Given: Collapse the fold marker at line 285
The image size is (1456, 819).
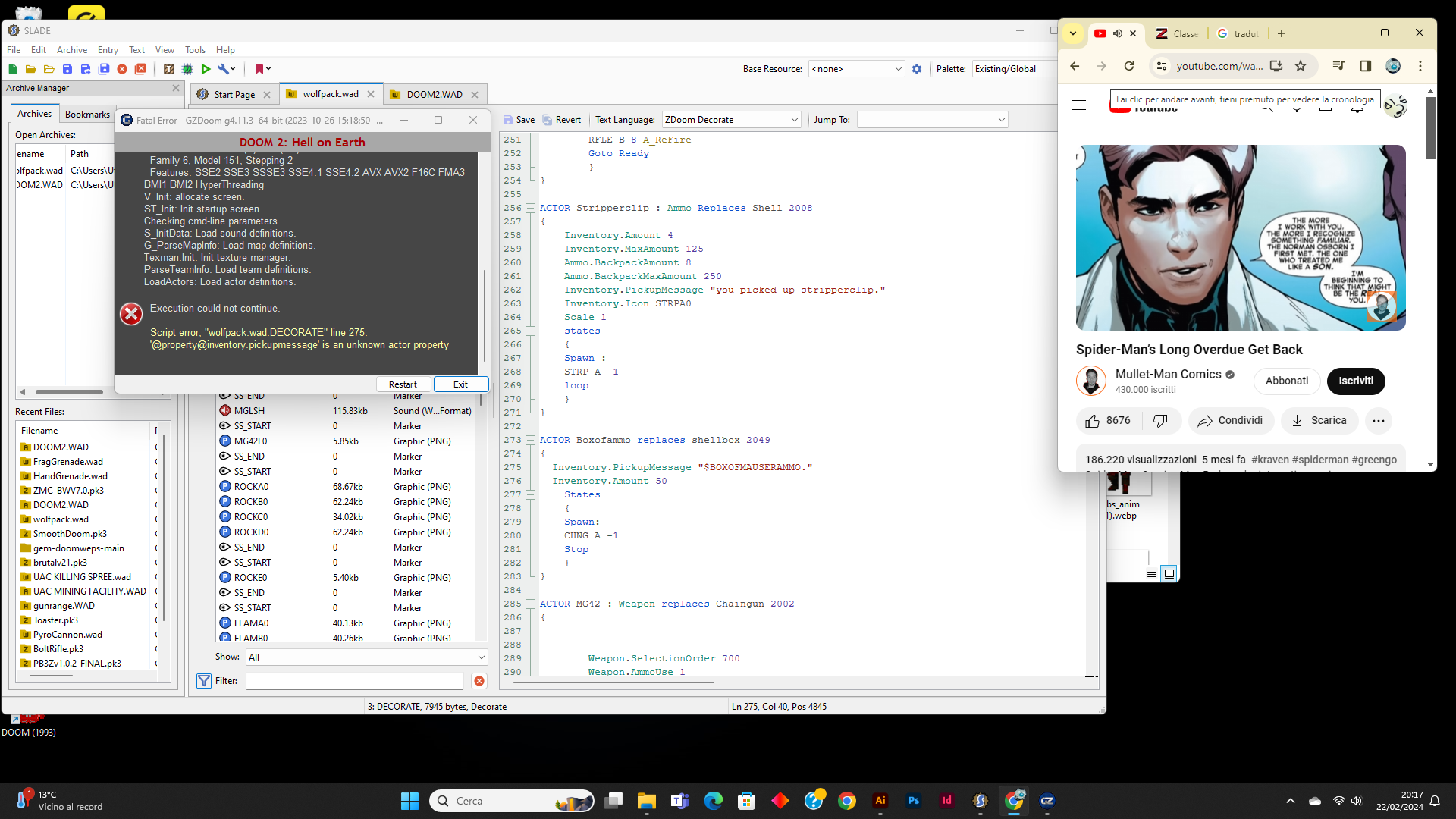Looking at the screenshot, I should (531, 604).
